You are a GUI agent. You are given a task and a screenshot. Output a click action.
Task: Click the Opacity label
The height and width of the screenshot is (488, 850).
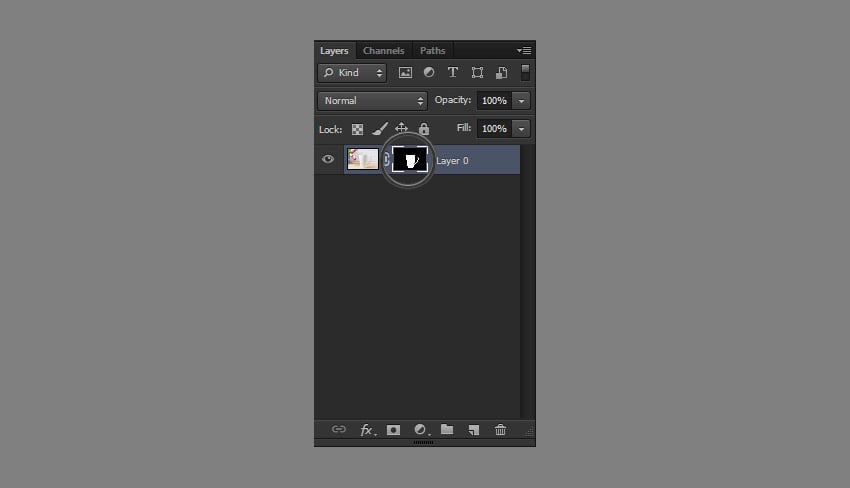pyautogui.click(x=453, y=100)
